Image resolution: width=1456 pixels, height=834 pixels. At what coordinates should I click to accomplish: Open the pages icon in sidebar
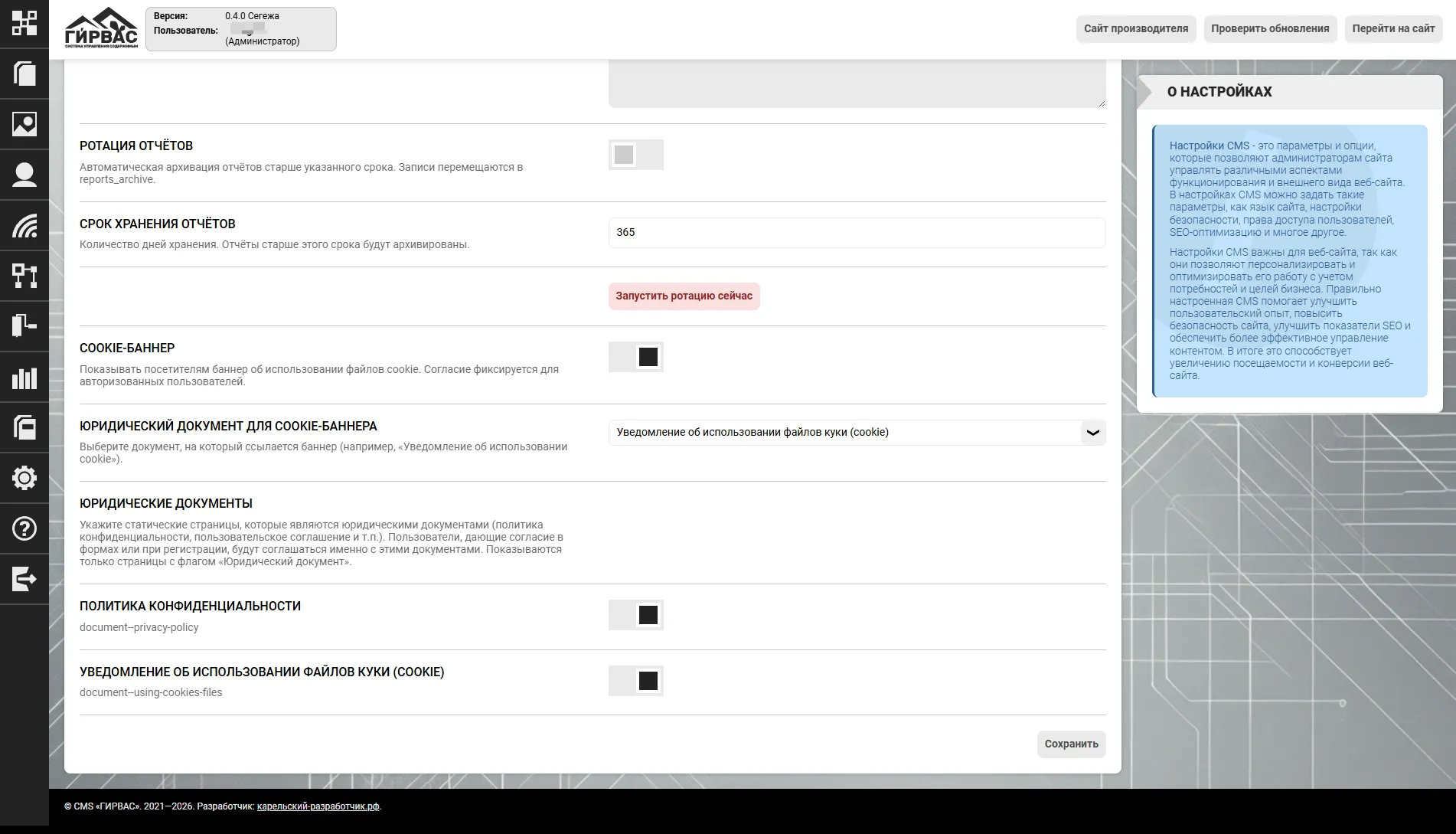(24, 74)
